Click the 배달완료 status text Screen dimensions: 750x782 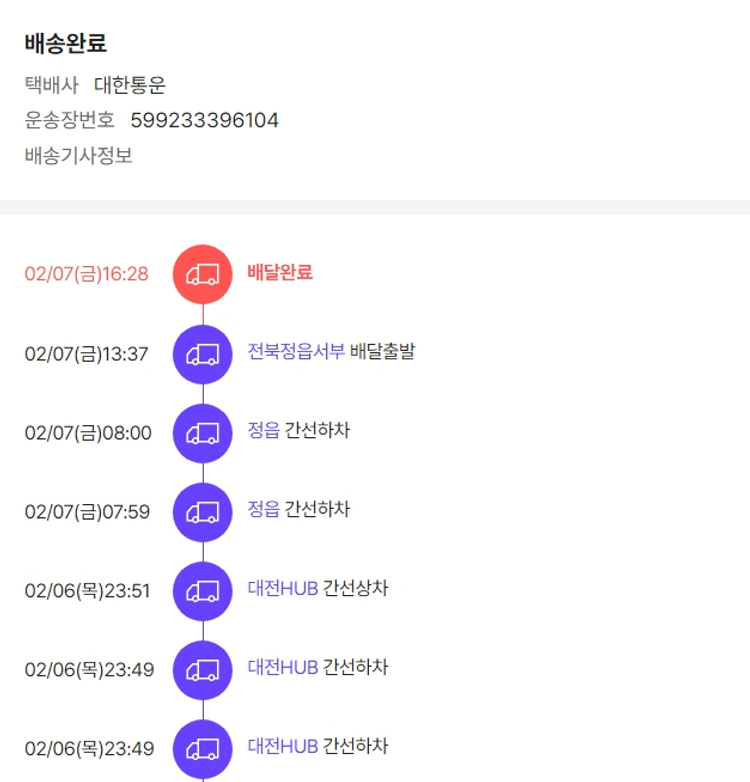click(279, 272)
